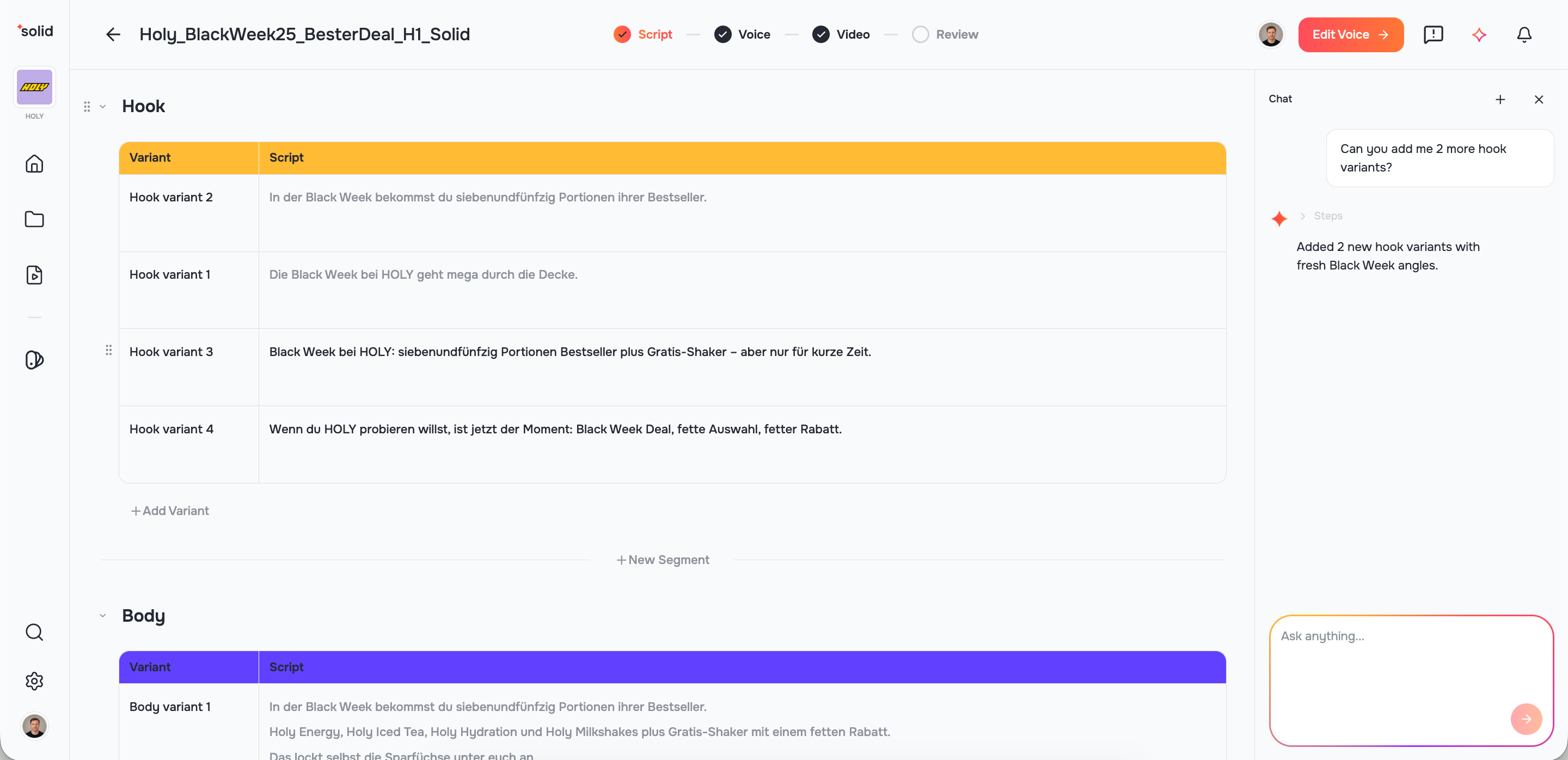
Task: Click the Script header in Hook table
Action: (286, 157)
